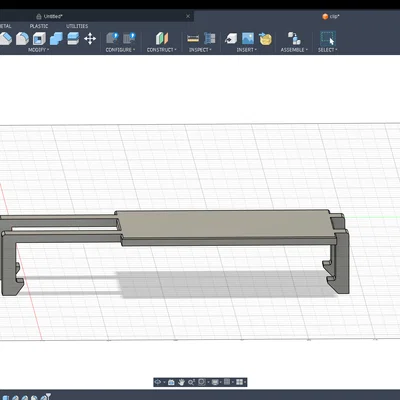Select the Fillet tool in Modify
The width and height of the screenshot is (400, 400).
point(22,39)
